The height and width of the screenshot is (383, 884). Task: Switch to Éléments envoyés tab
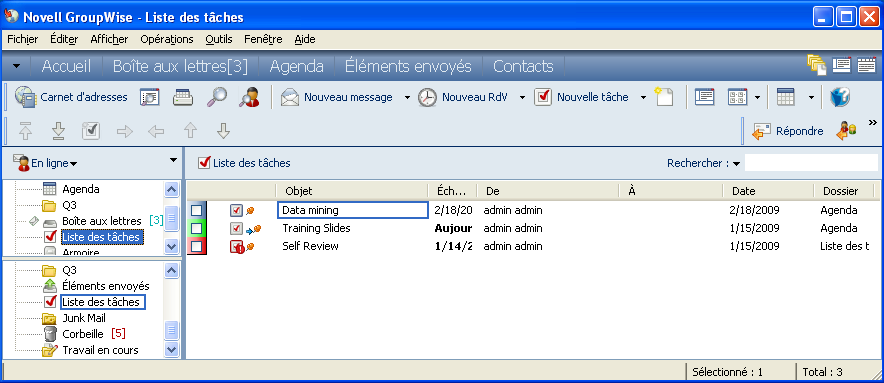[x=408, y=67]
